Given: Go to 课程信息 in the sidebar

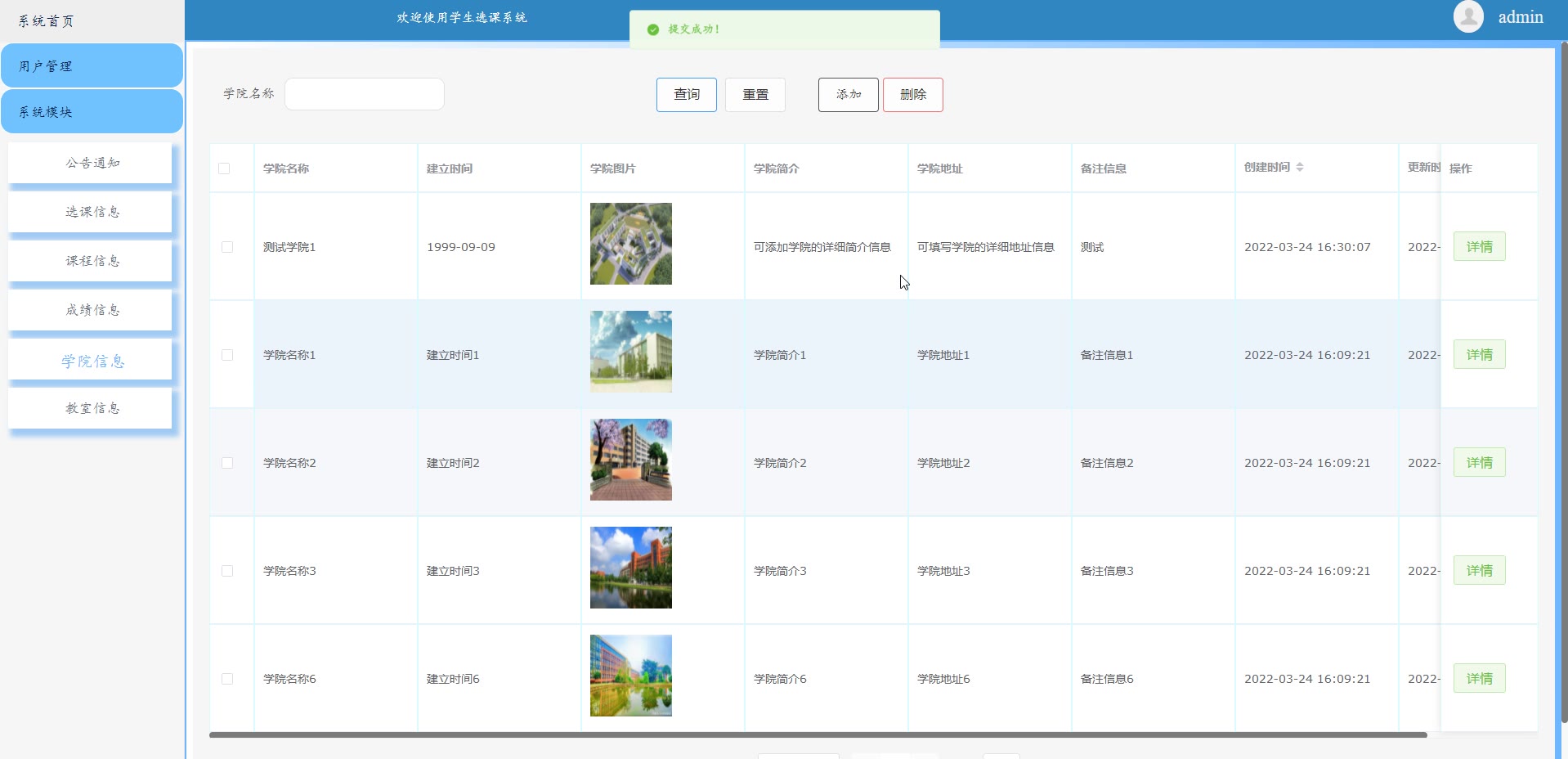Looking at the screenshot, I should click(92, 261).
